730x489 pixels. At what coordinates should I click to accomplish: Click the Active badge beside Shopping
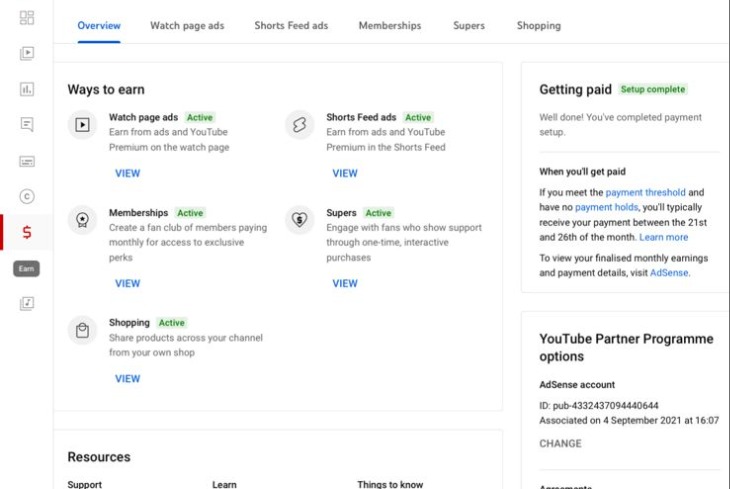(x=171, y=323)
